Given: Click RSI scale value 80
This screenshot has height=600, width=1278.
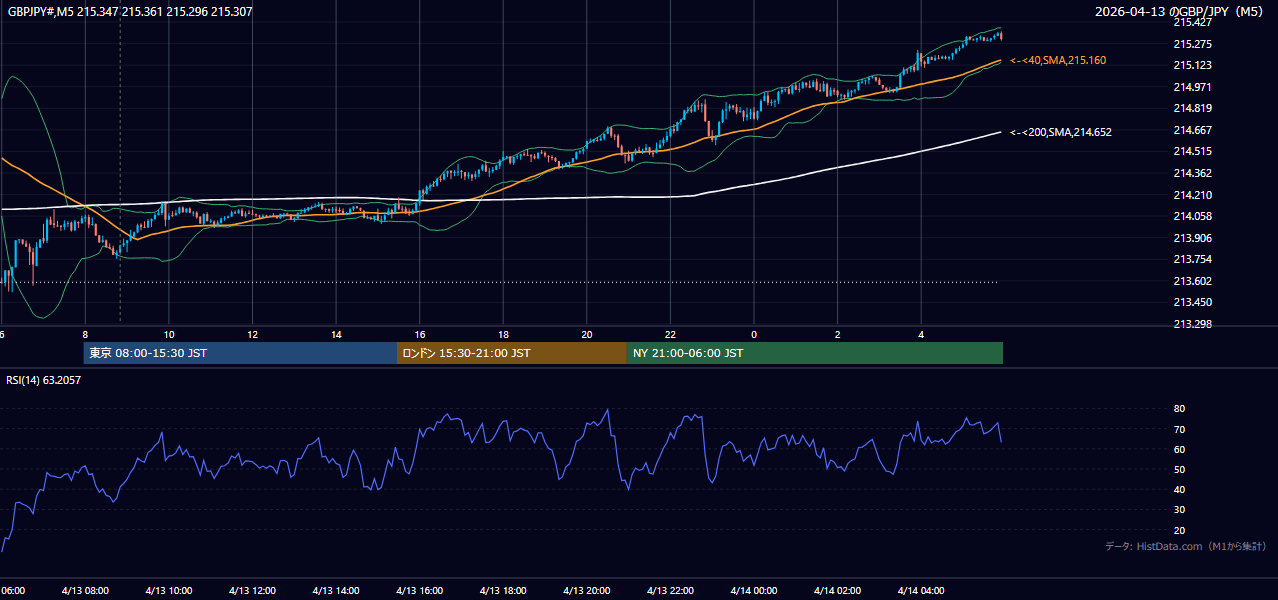Looking at the screenshot, I should pyautogui.click(x=1179, y=409).
